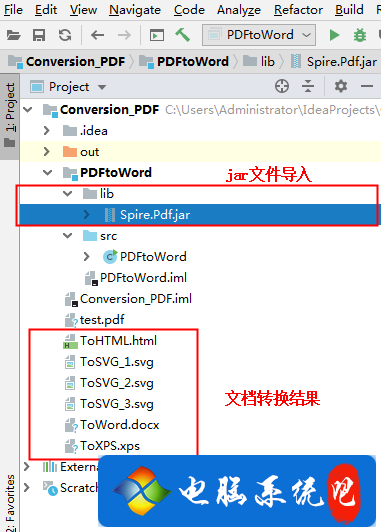The width and height of the screenshot is (381, 532).
Task: Select ToSVG_1.svg file
Action: 117,362
